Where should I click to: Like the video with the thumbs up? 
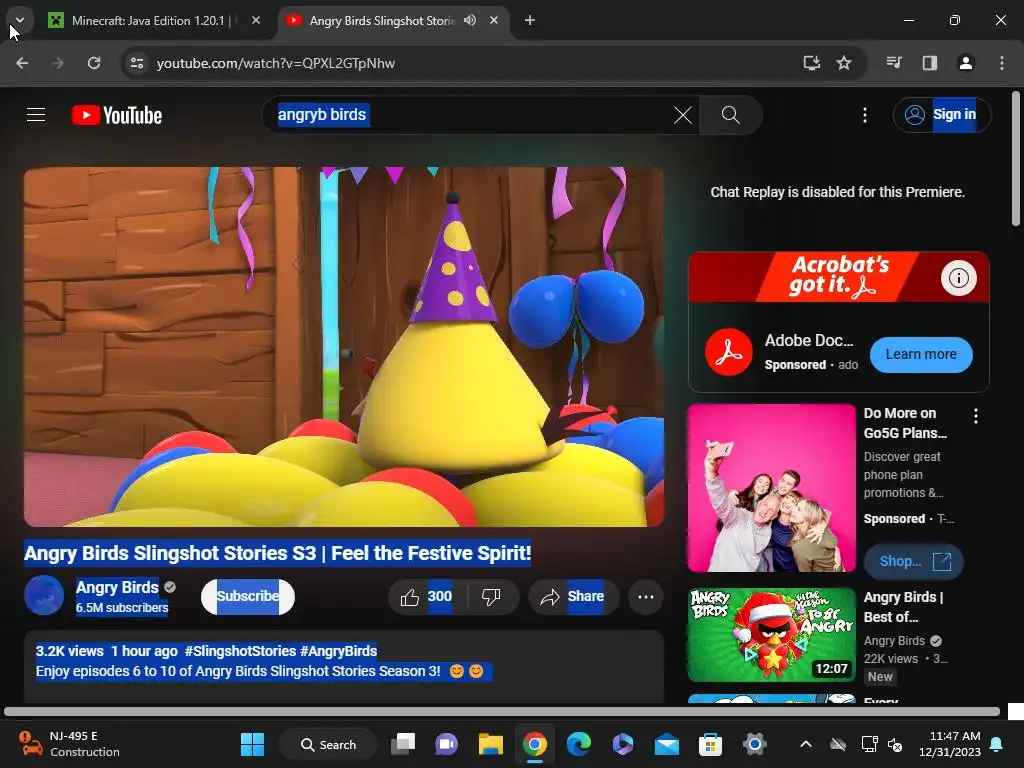[x=426, y=596]
